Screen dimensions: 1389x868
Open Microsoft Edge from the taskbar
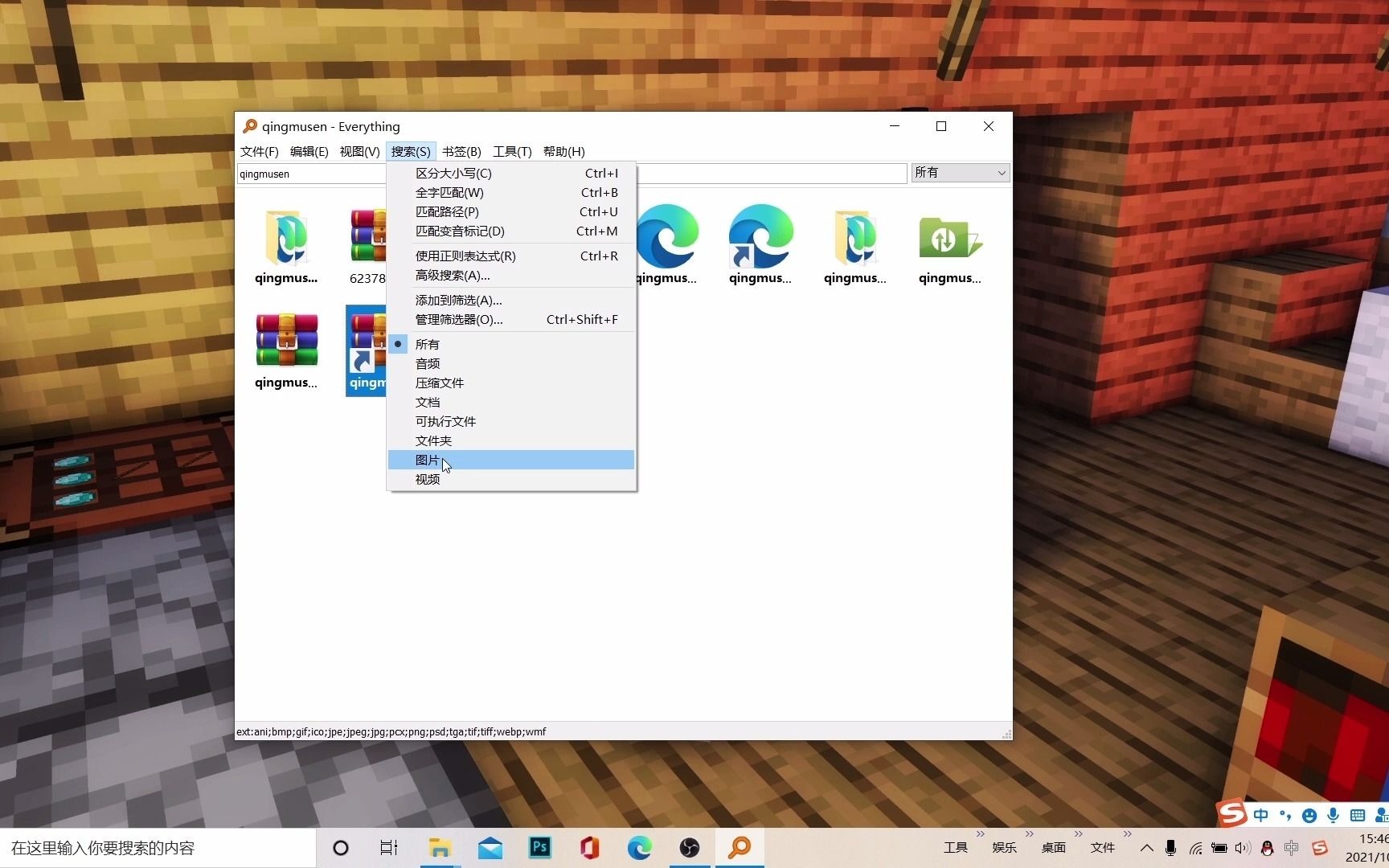640,848
